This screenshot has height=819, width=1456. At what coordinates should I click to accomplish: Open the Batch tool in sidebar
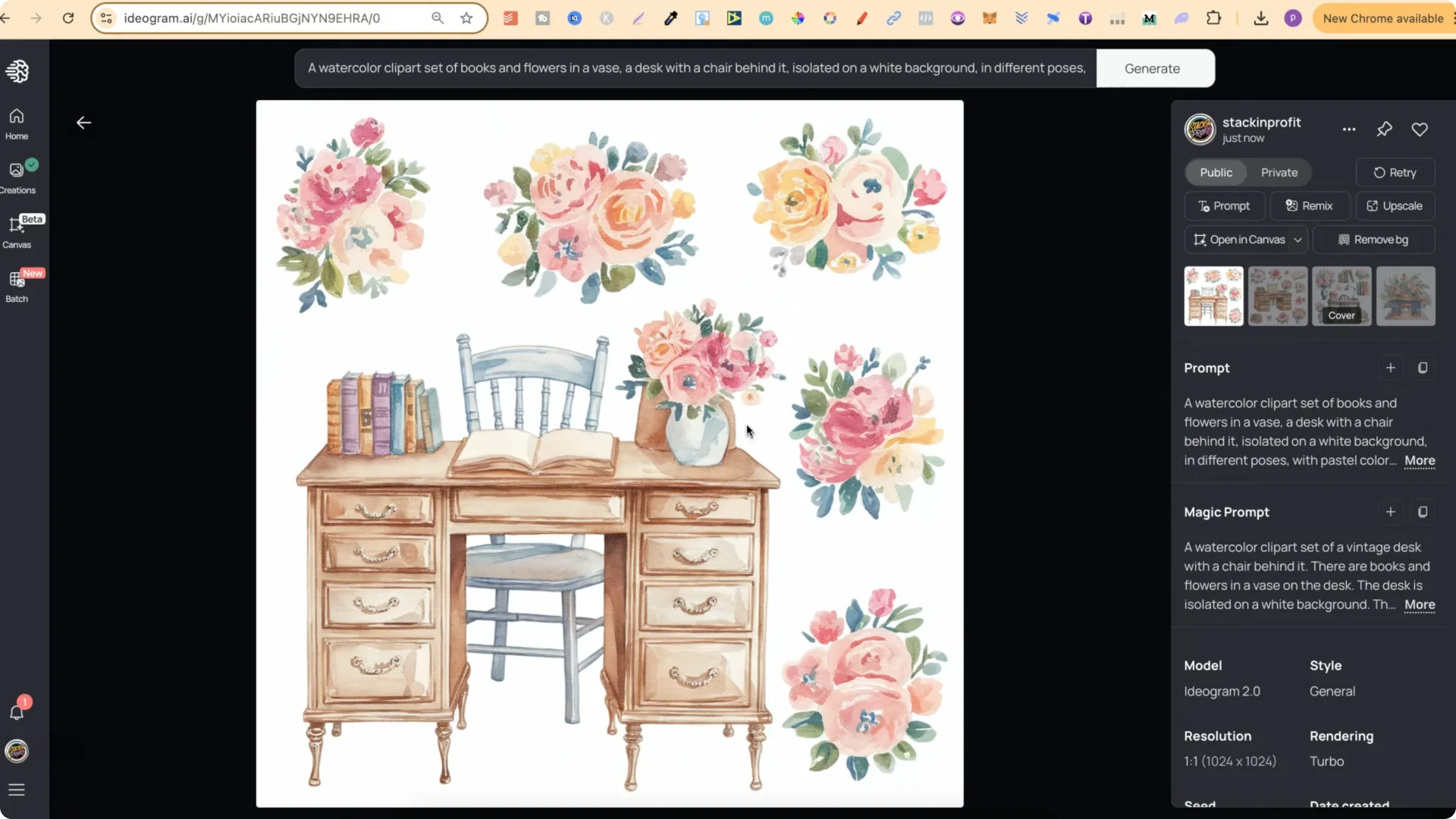point(17,285)
